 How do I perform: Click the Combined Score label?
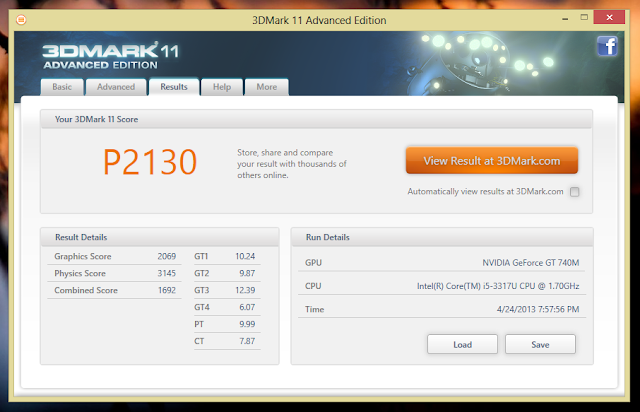point(86,290)
